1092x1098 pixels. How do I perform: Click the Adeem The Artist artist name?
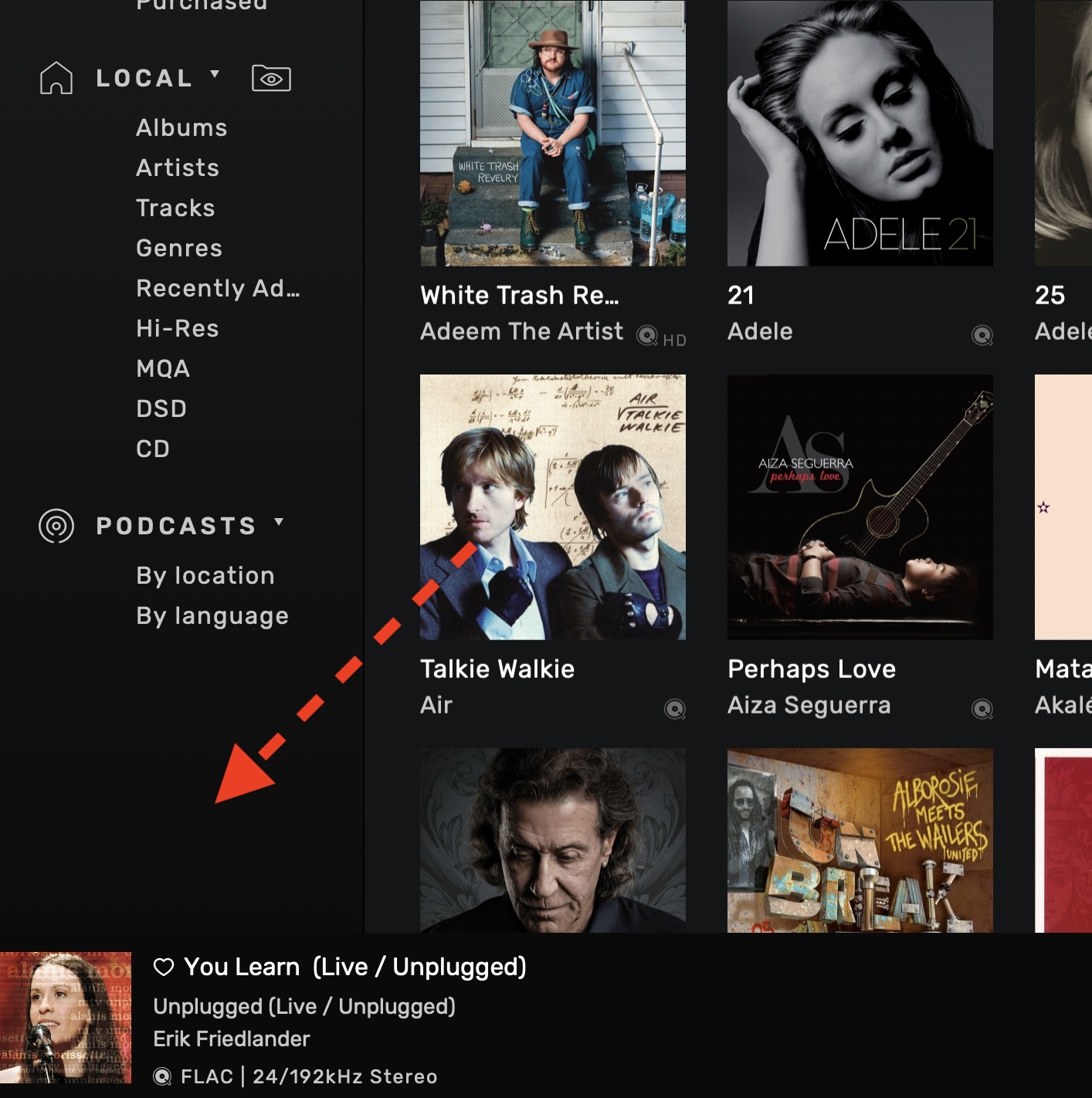[521, 331]
